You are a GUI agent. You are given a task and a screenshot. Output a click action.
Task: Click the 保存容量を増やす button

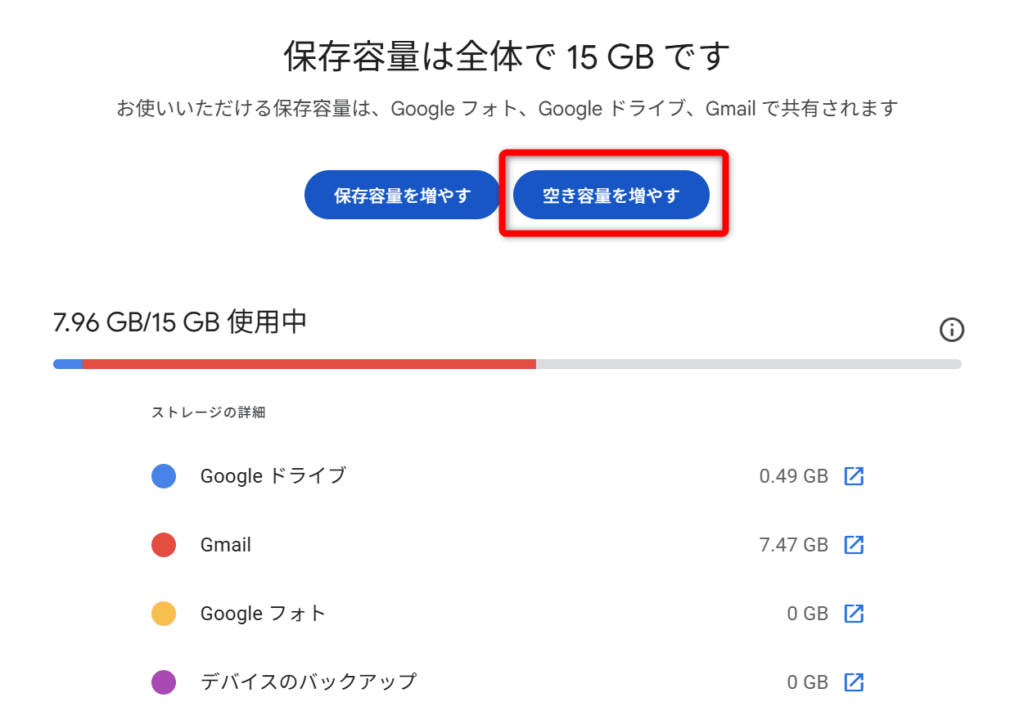pos(402,195)
